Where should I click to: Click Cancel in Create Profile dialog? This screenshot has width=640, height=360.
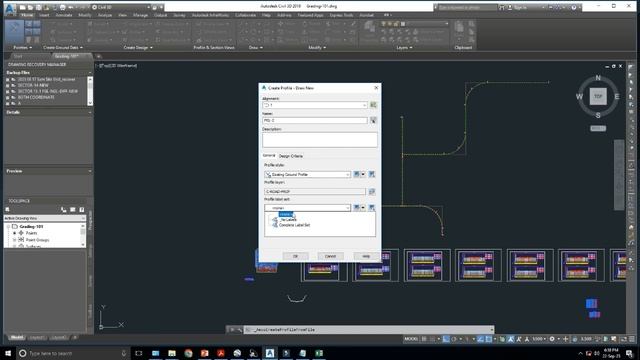tap(330, 256)
